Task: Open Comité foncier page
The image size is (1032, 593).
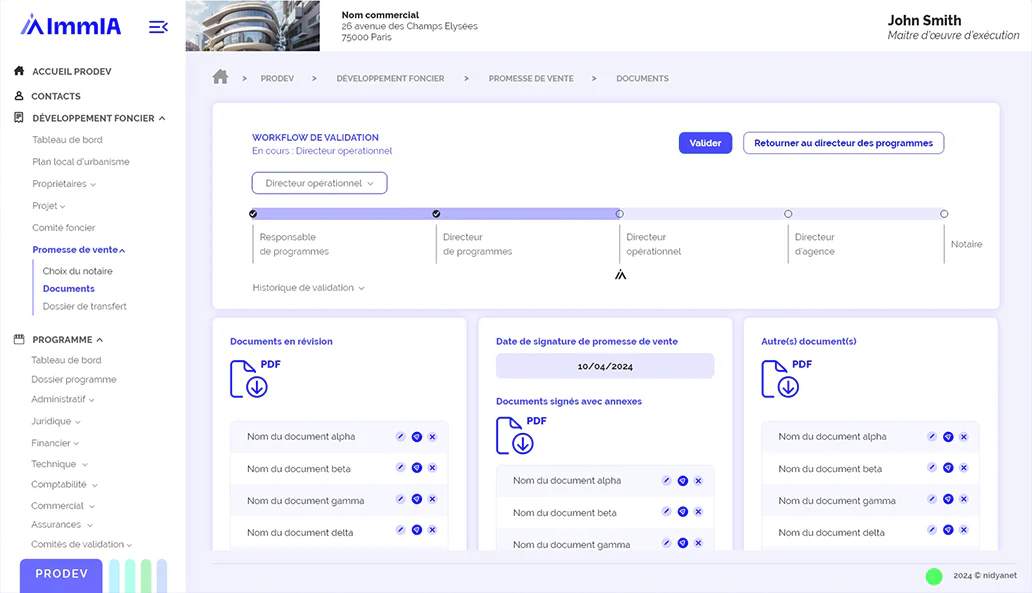Action: click(x=64, y=228)
